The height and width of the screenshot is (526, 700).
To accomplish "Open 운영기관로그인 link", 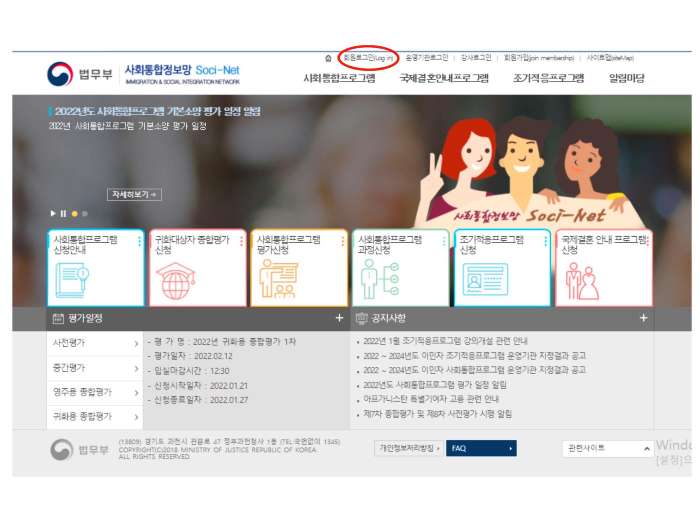I will coord(426,58).
